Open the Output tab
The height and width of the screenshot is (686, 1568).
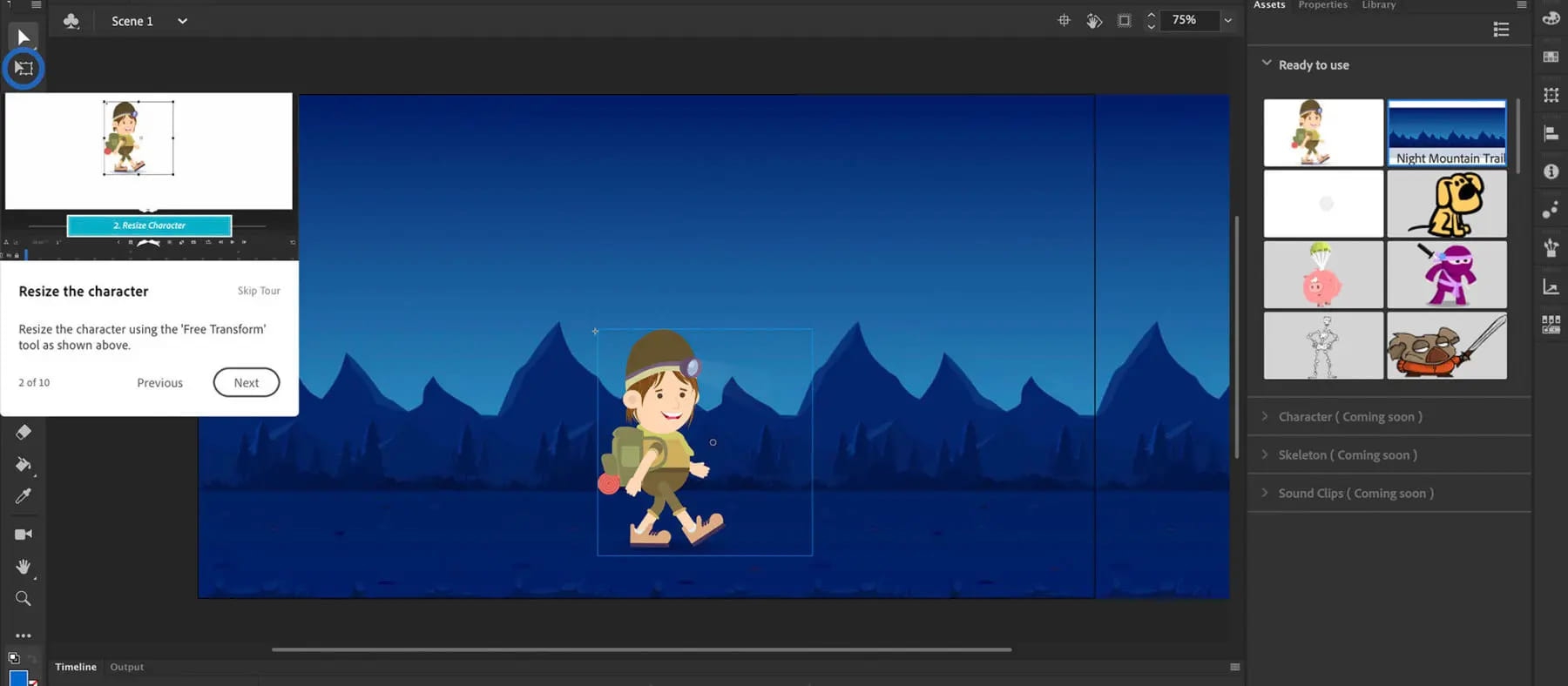point(127,667)
